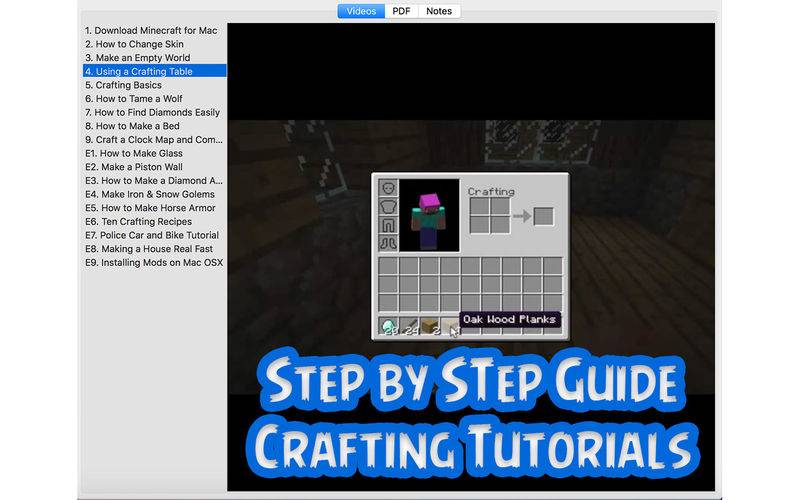Select "2. How to Change Skin" video
This screenshot has height=500, width=800.
[154, 44]
